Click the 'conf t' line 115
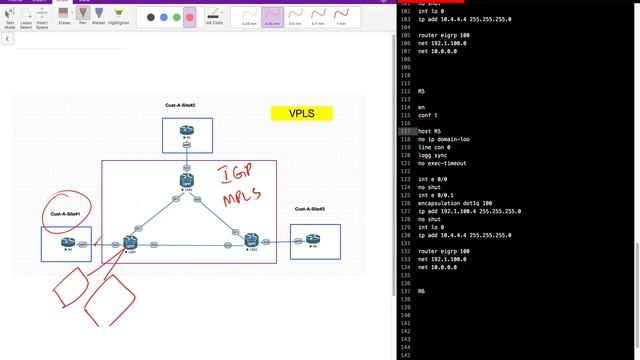Viewport: 640px width, 360px height. point(427,116)
